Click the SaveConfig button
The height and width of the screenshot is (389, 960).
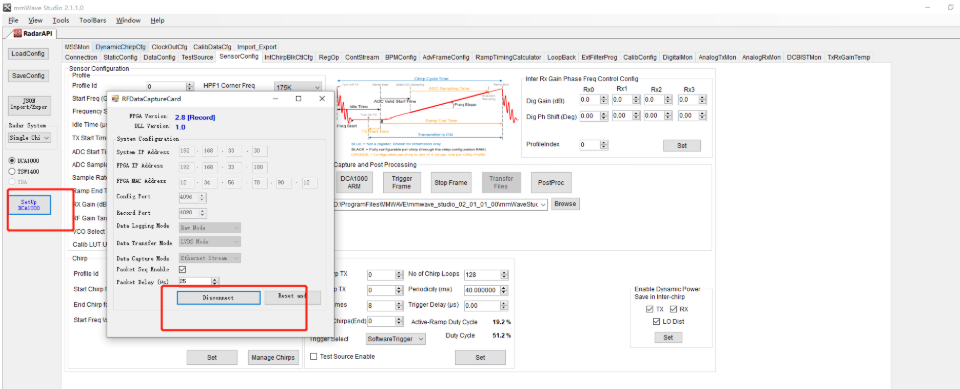(29, 76)
